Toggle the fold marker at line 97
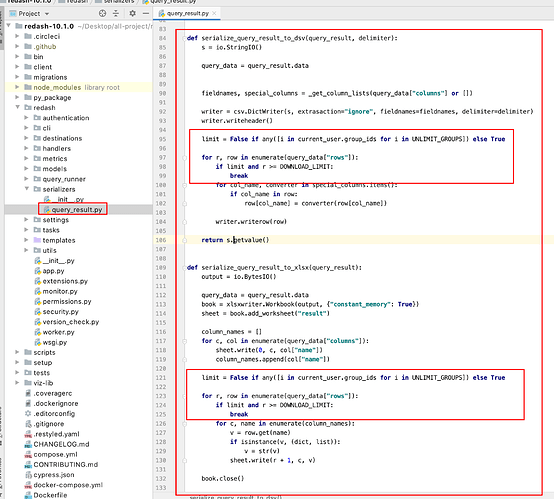 click(x=184, y=158)
